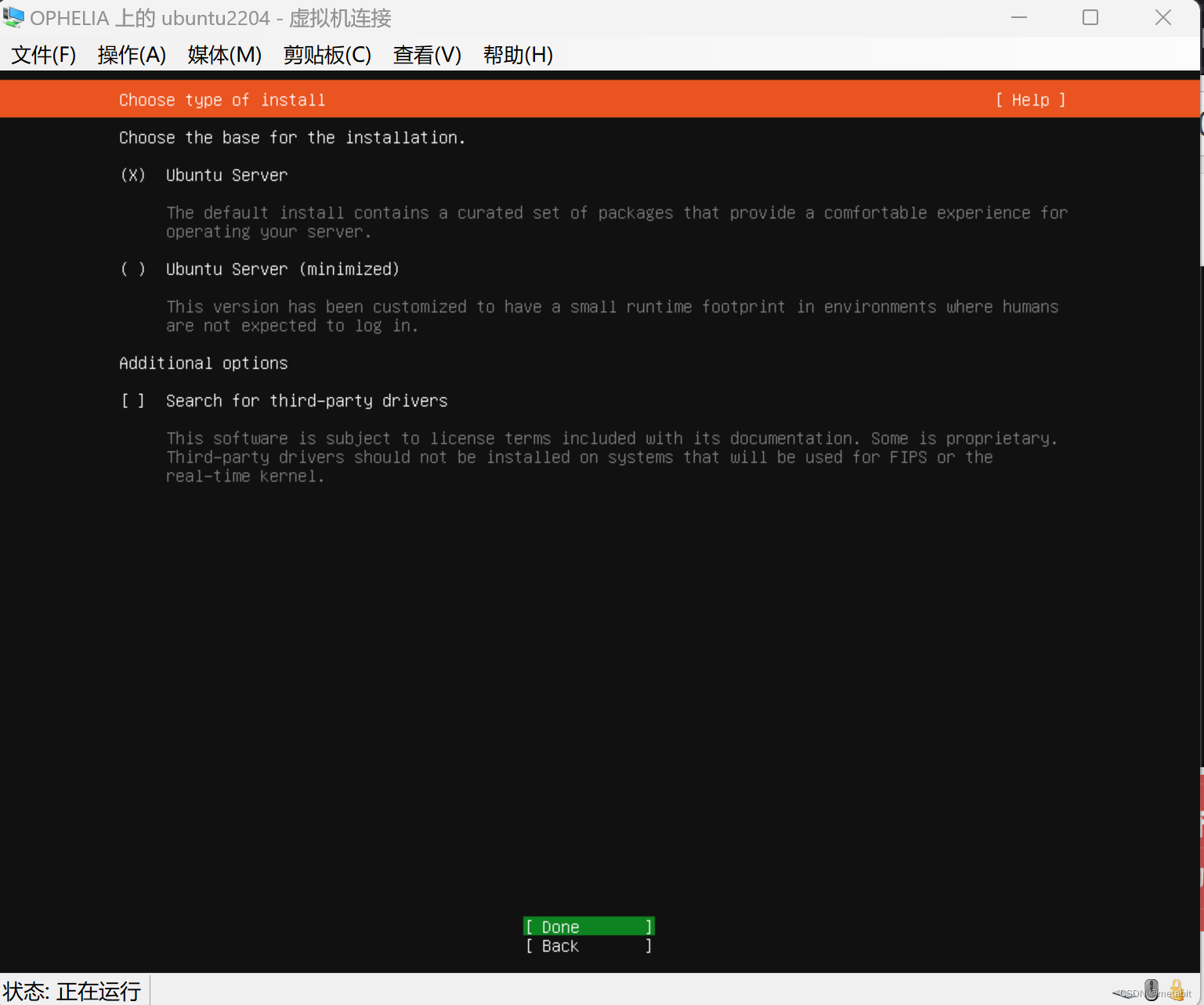Open the Help link in header
Viewport: 1204px width, 1005px height.
pos(1030,100)
